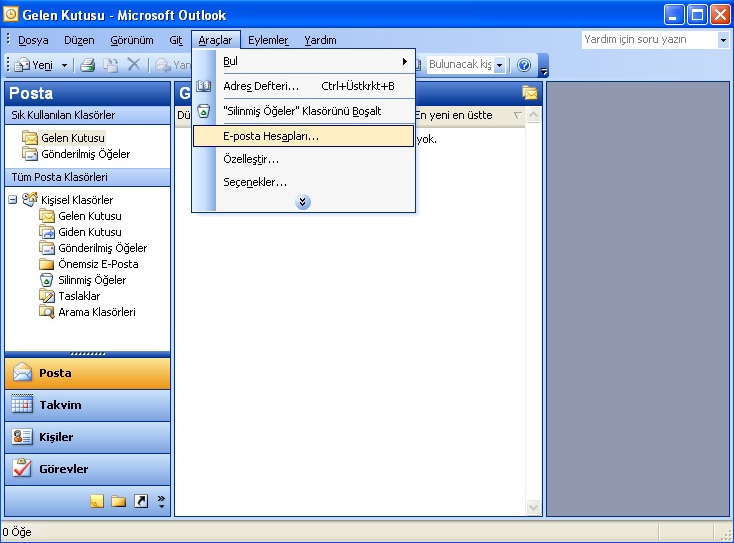734x543 pixels.
Task: Click the En yeni en üstte sort header
Action: point(453,115)
